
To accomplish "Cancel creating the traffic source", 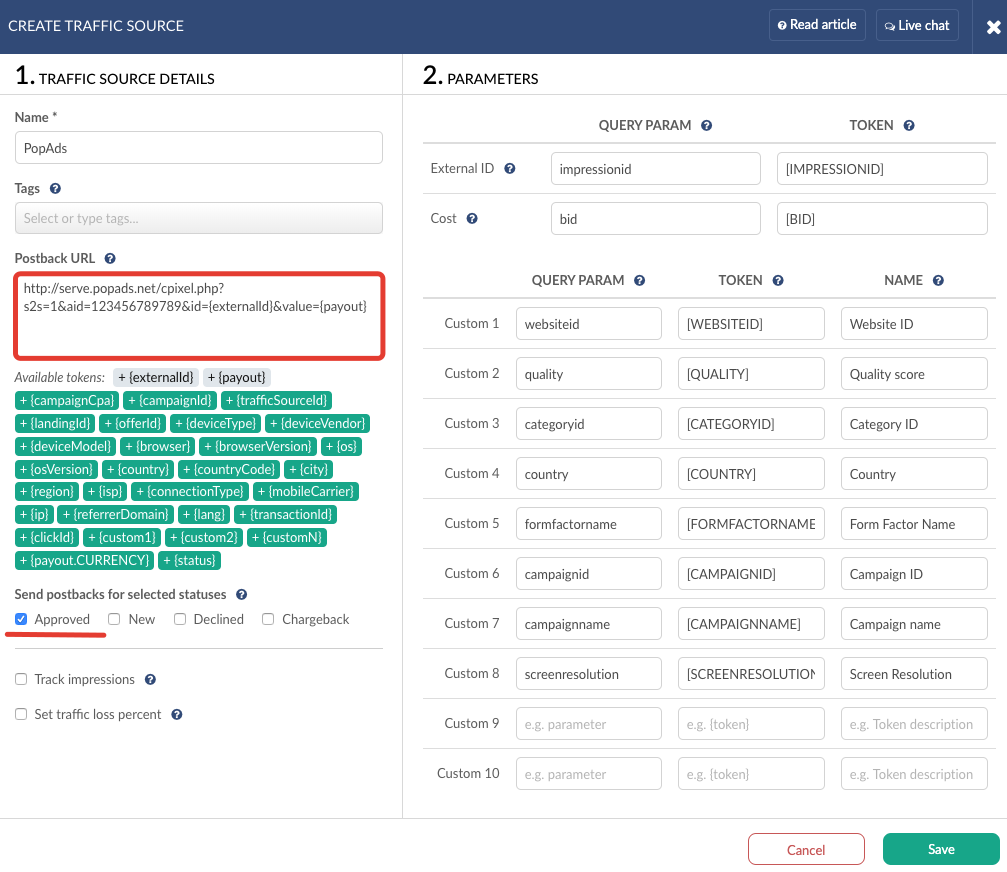I will [806, 849].
